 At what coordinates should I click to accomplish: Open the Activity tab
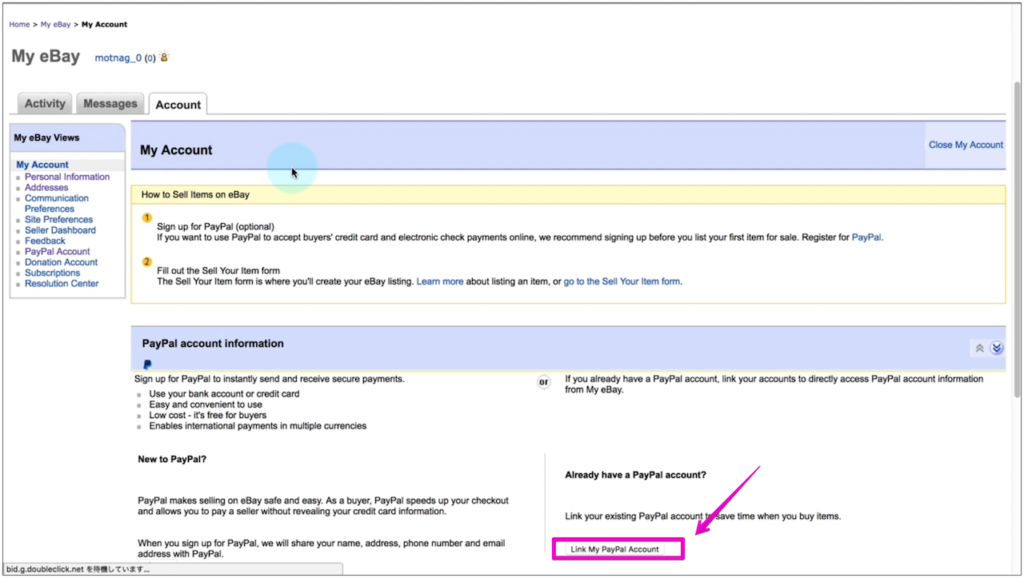[x=45, y=104]
